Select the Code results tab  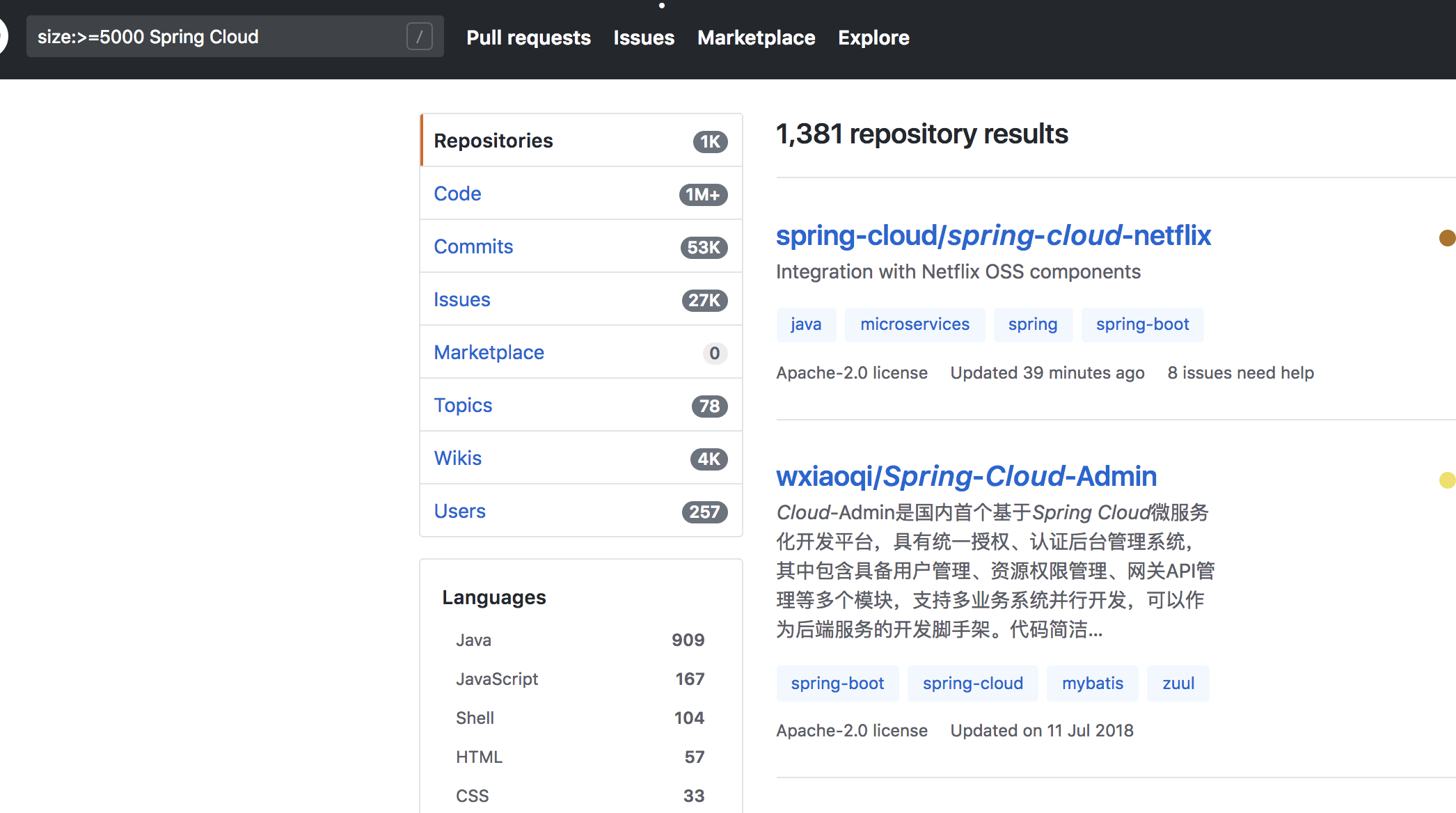(x=457, y=194)
